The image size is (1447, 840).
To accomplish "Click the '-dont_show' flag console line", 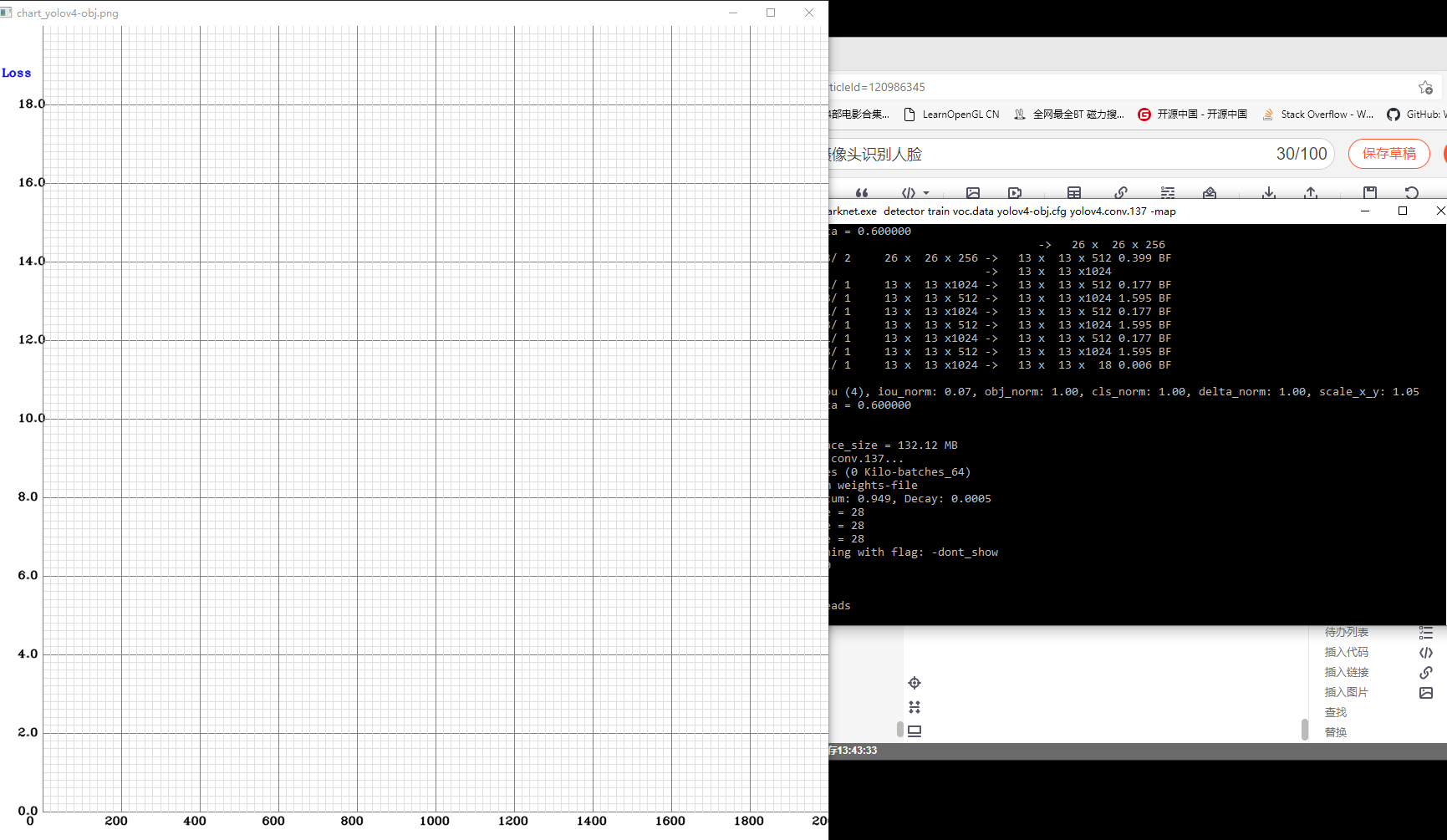I will click(x=914, y=552).
